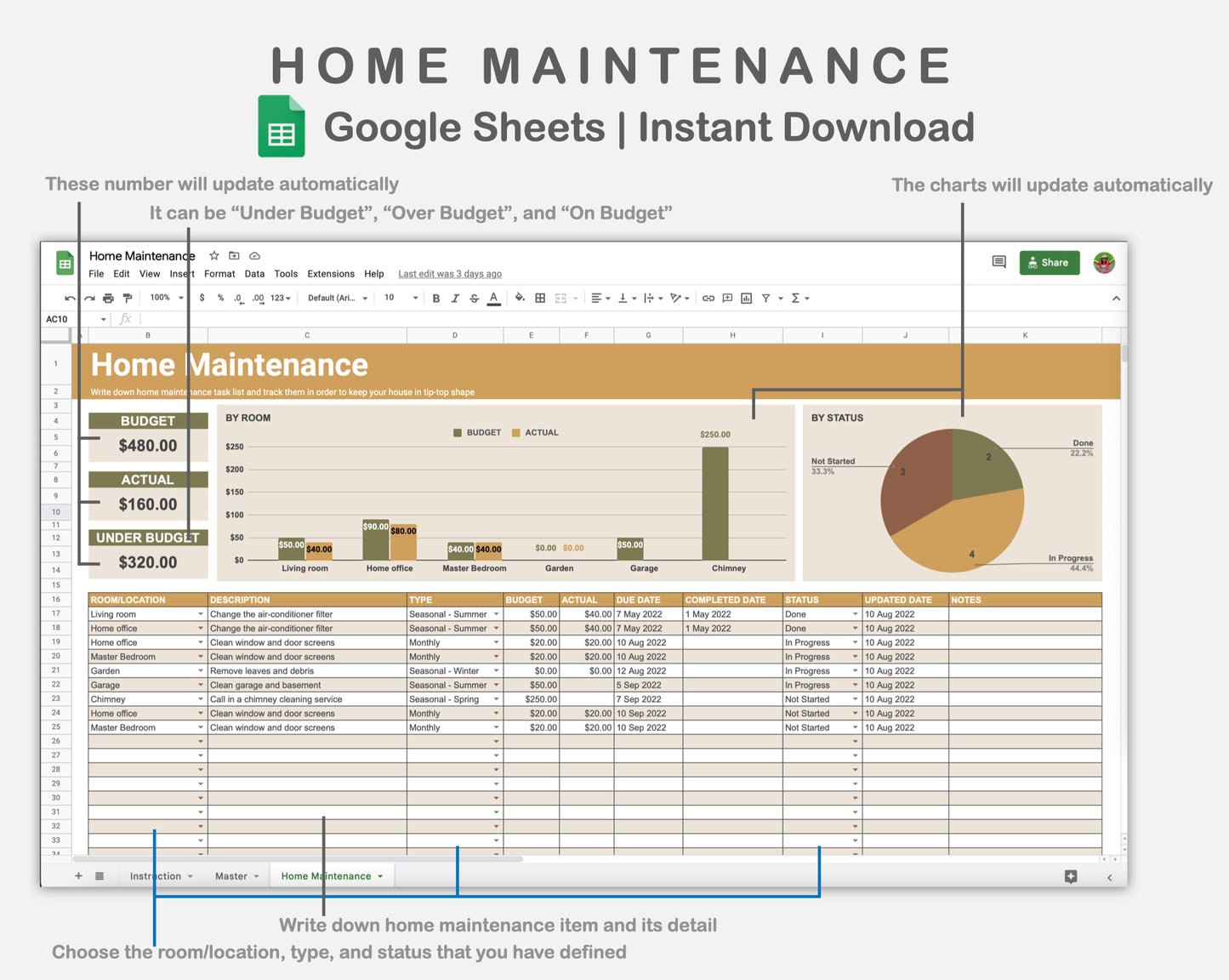The image size is (1229, 980).
Task: Toggle italic formatting in the toolbar
Action: click(x=455, y=298)
